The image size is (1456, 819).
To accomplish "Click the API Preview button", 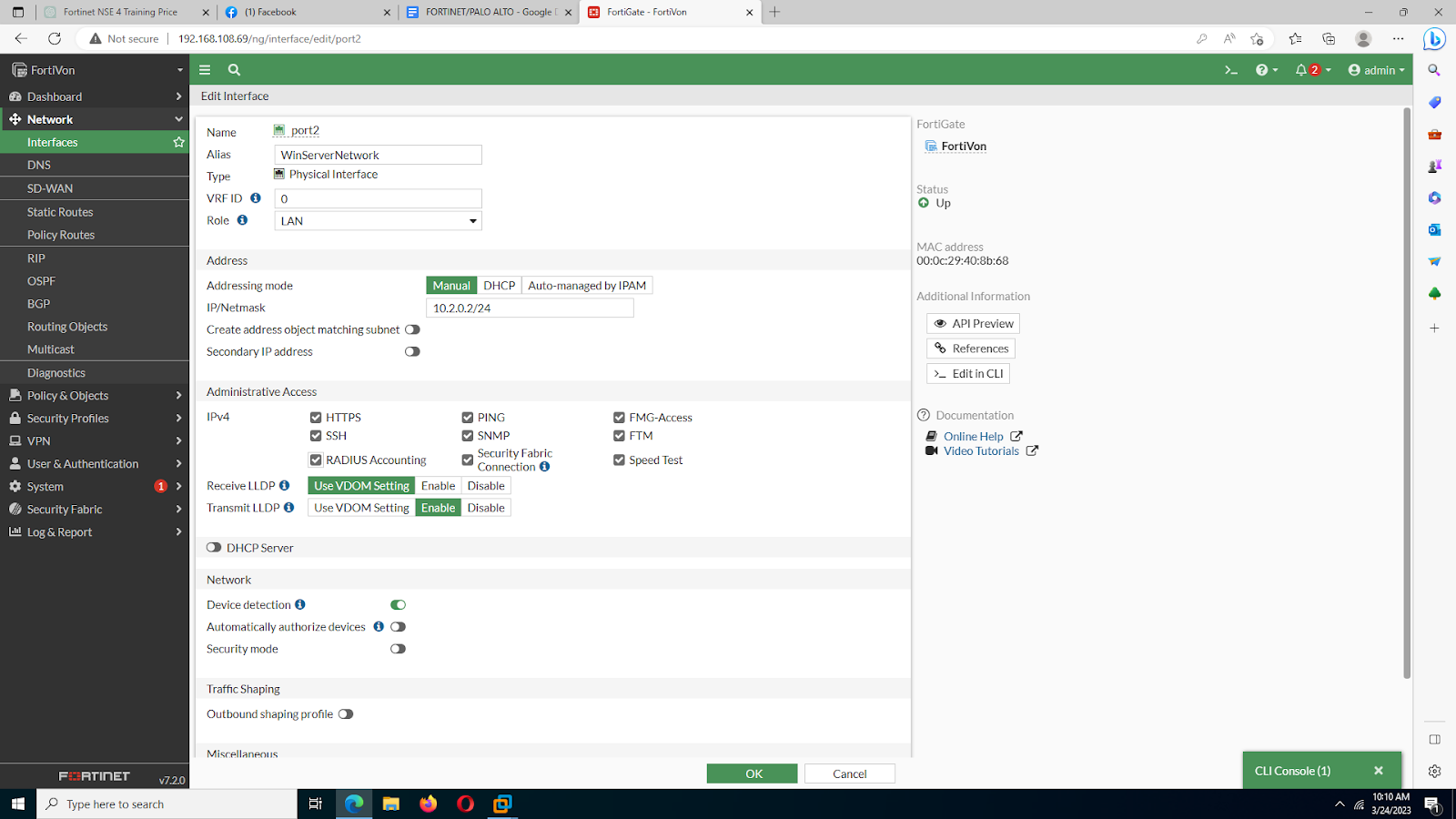I will (974, 324).
